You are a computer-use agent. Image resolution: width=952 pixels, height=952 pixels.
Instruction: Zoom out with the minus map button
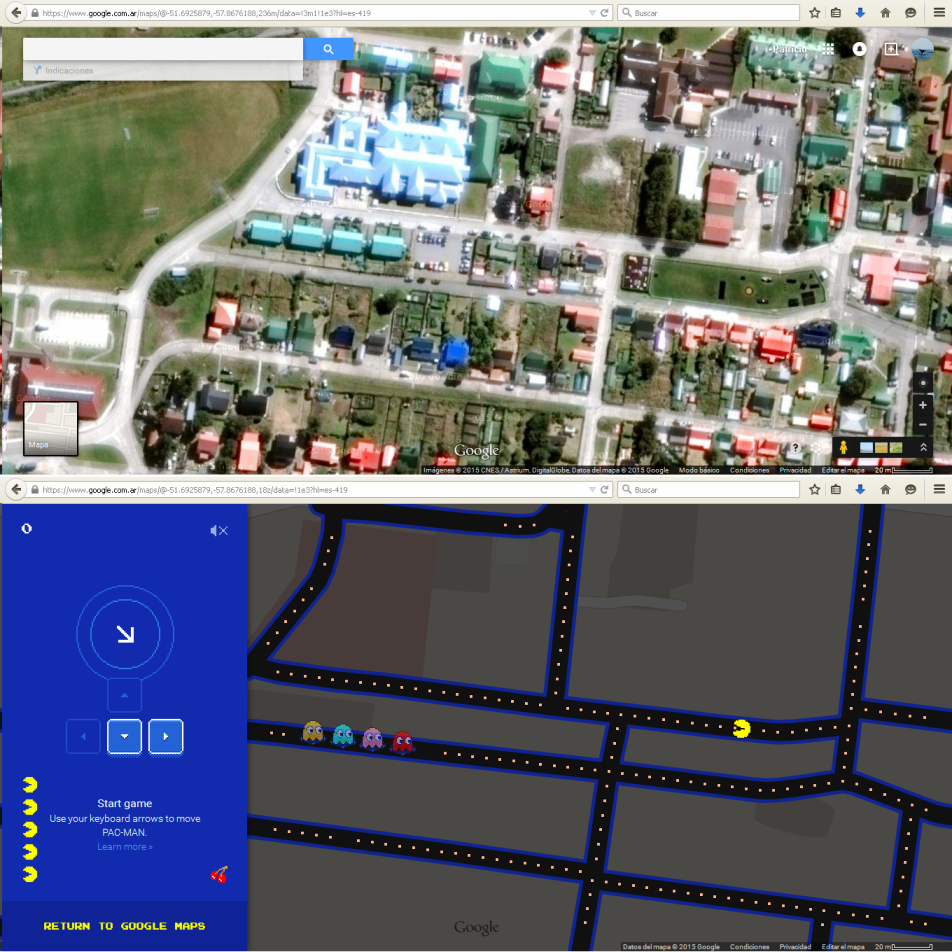click(923, 425)
